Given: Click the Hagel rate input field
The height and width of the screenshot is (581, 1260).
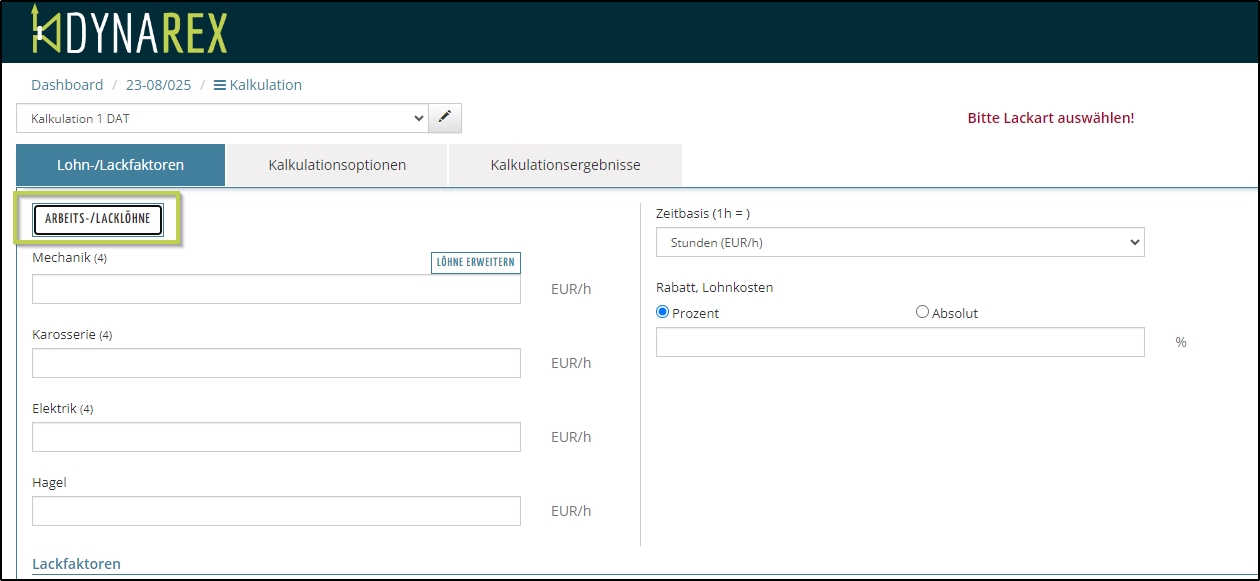Looking at the screenshot, I should (x=276, y=511).
